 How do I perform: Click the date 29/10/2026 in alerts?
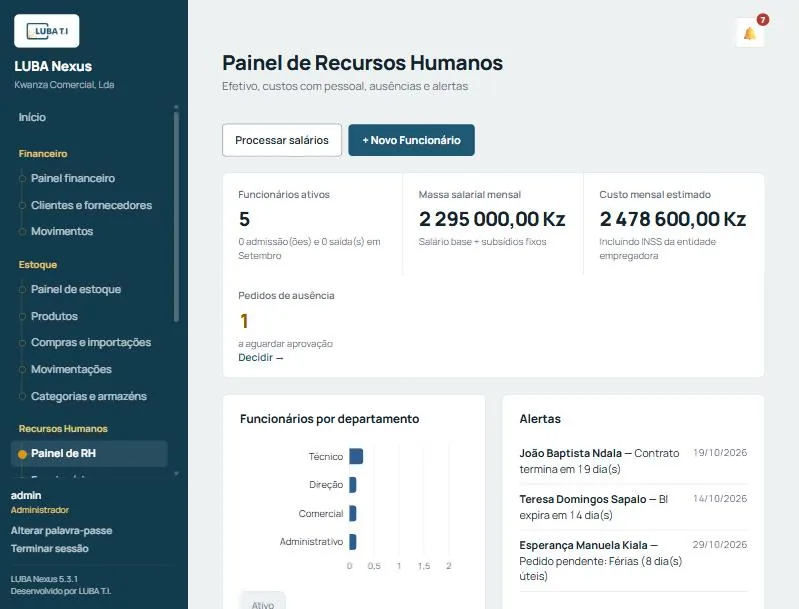point(720,544)
